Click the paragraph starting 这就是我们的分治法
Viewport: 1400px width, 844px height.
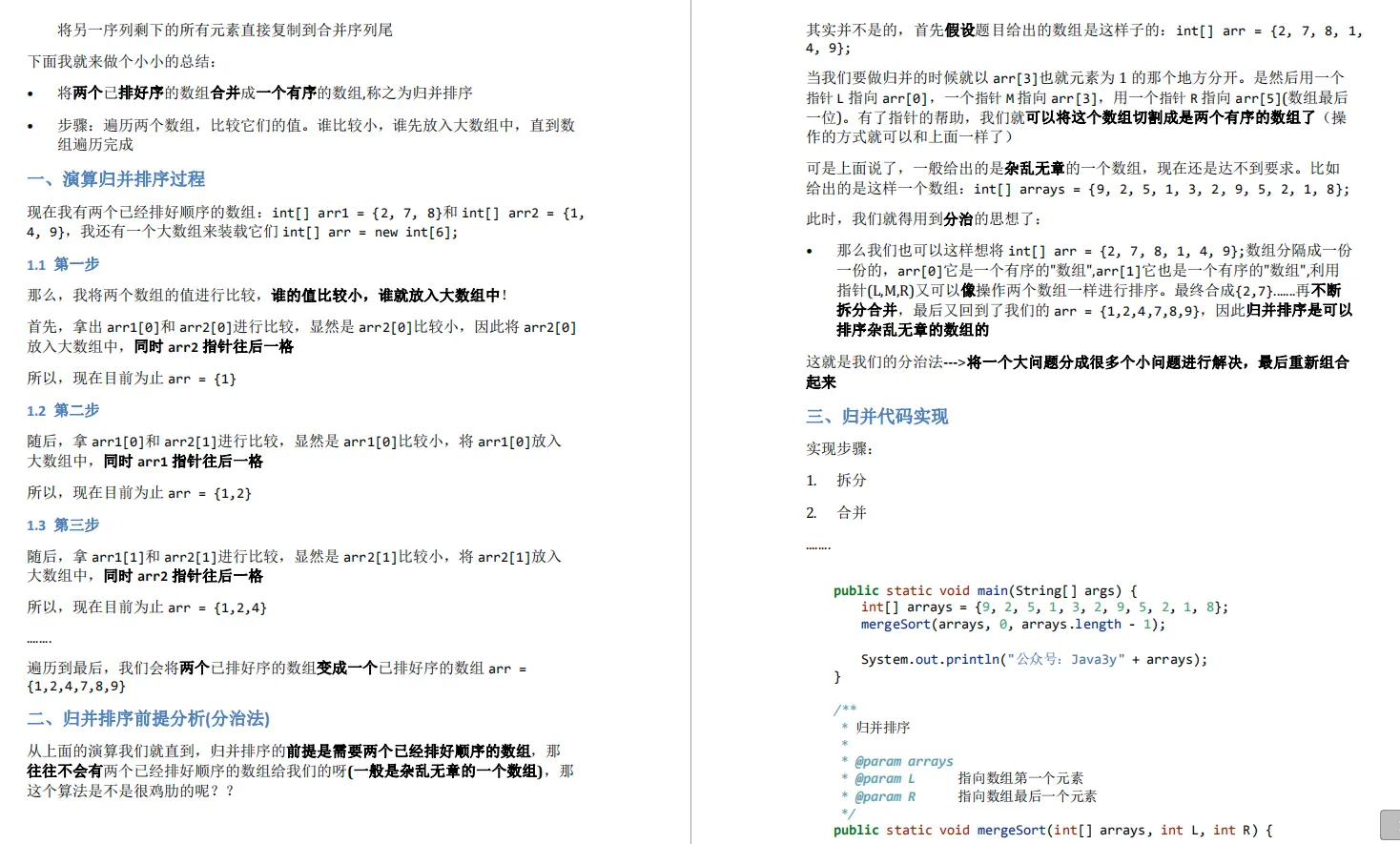(x=1078, y=372)
